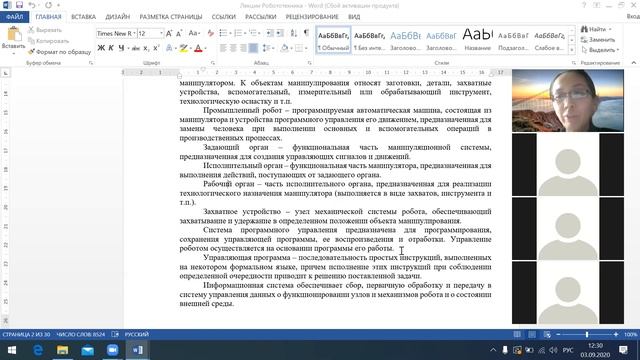Toggle italic formatting (К)
Image resolution: width=640 pixels, height=360 pixels.
point(111,48)
